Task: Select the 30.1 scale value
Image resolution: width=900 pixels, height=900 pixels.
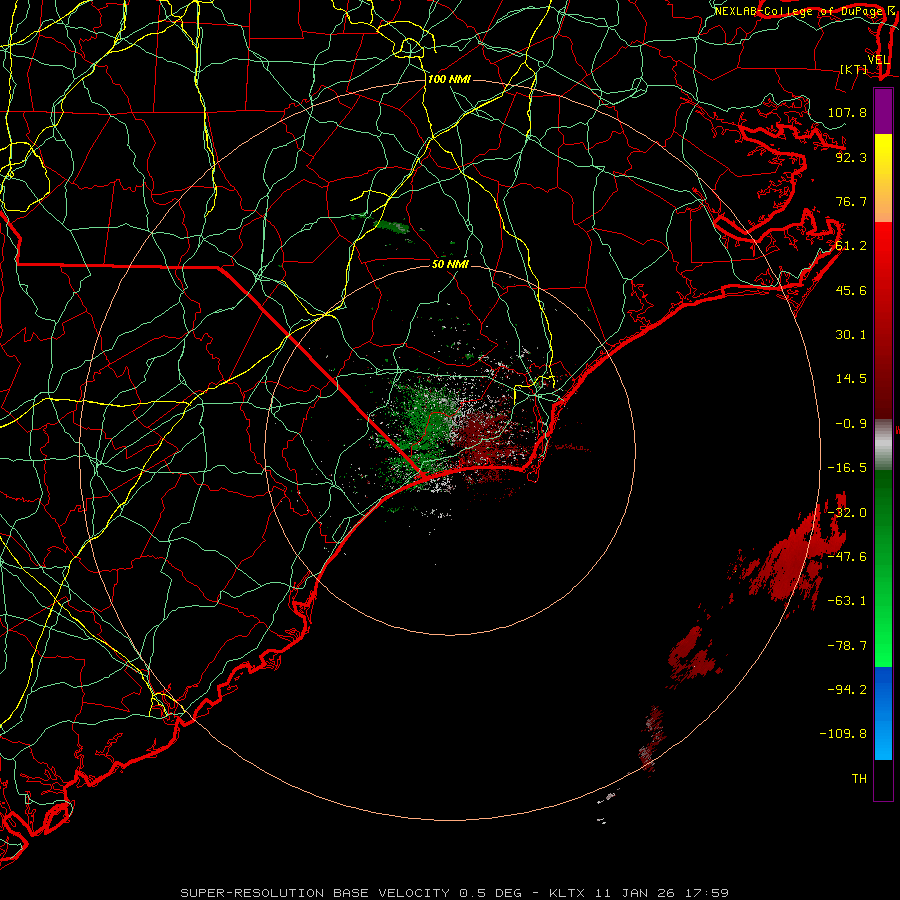Action: click(851, 335)
